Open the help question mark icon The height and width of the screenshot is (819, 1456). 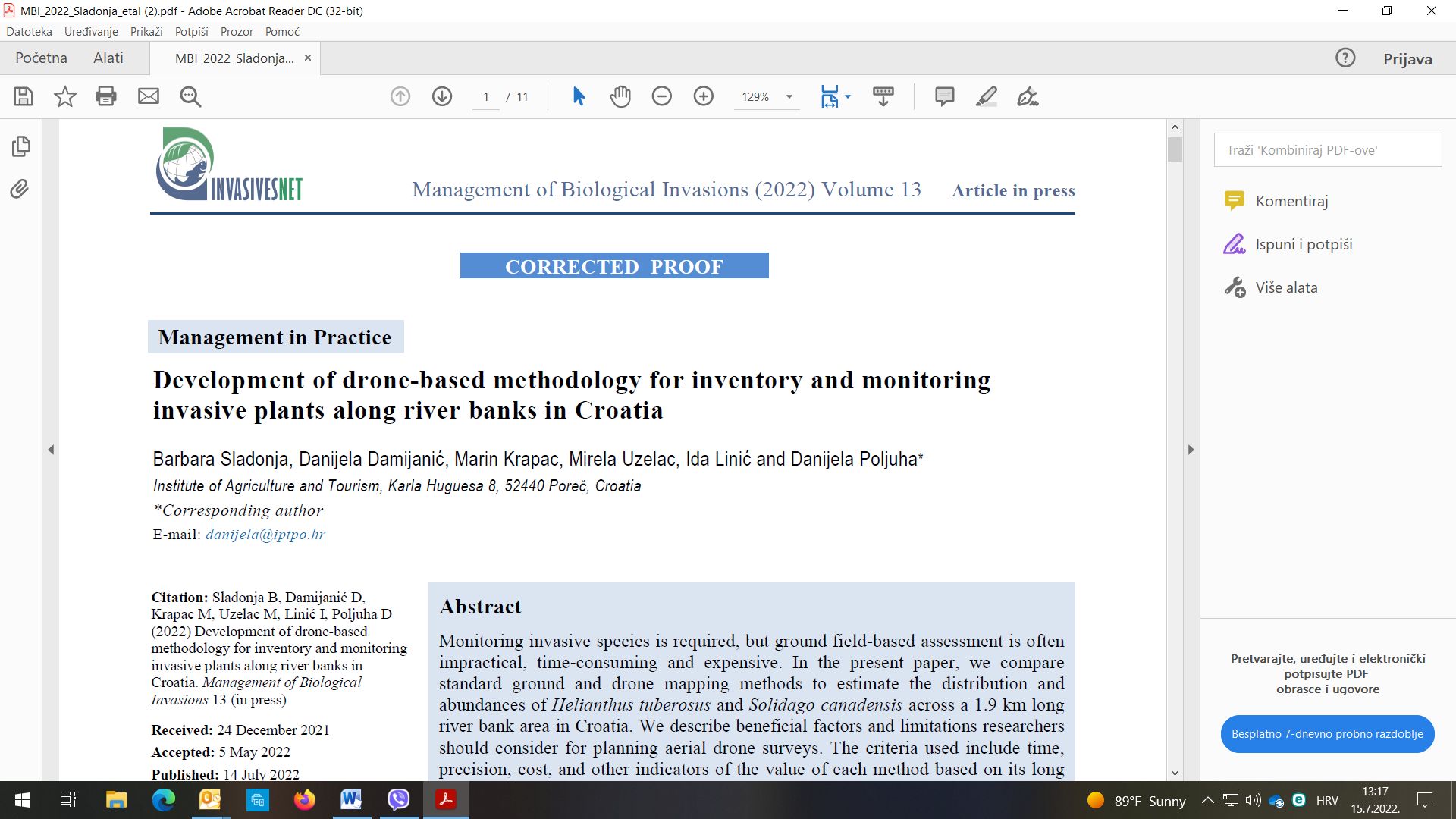click(1345, 58)
